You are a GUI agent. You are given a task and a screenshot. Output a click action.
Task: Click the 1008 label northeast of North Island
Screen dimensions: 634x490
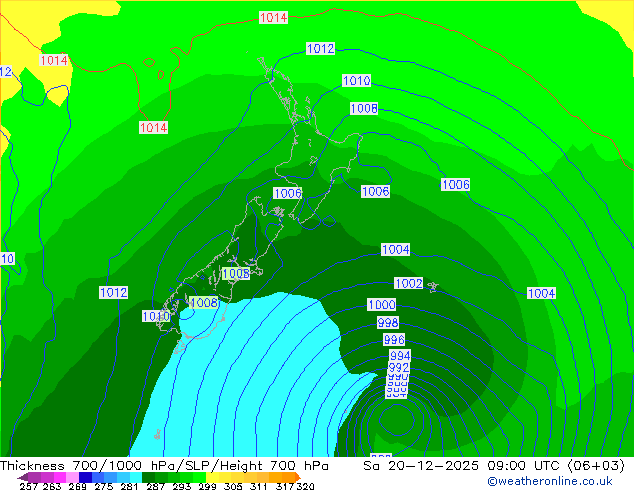pos(364,108)
